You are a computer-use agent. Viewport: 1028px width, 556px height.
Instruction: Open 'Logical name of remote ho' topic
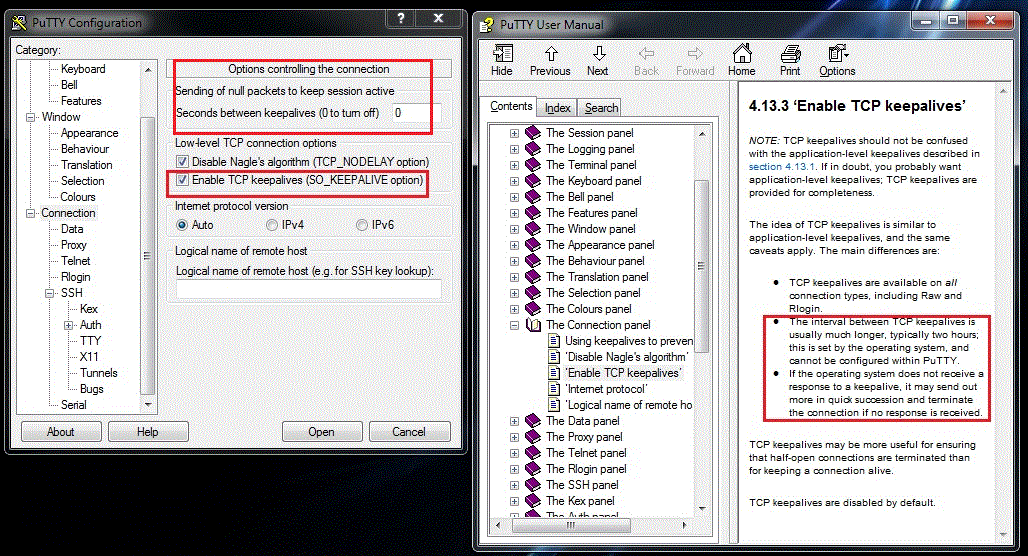(629, 405)
